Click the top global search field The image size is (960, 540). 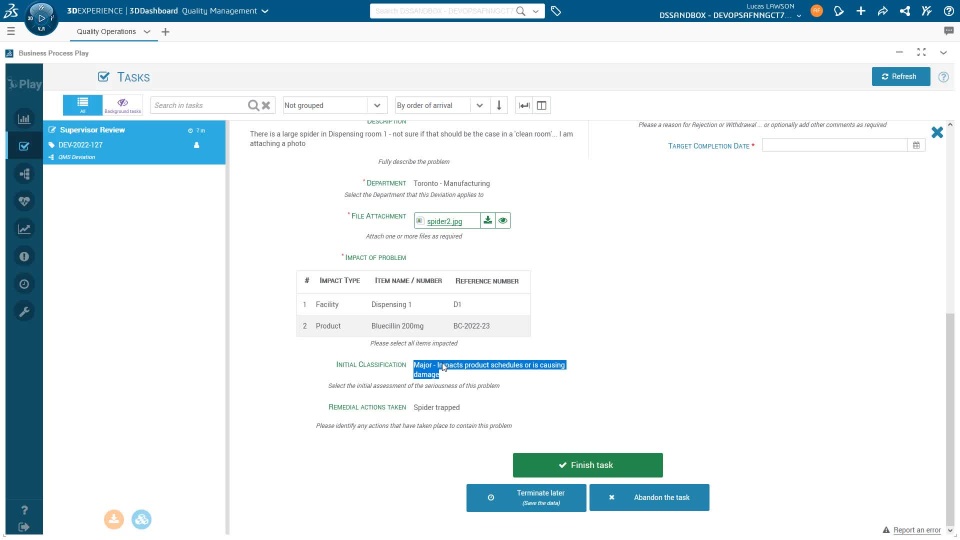coord(444,11)
